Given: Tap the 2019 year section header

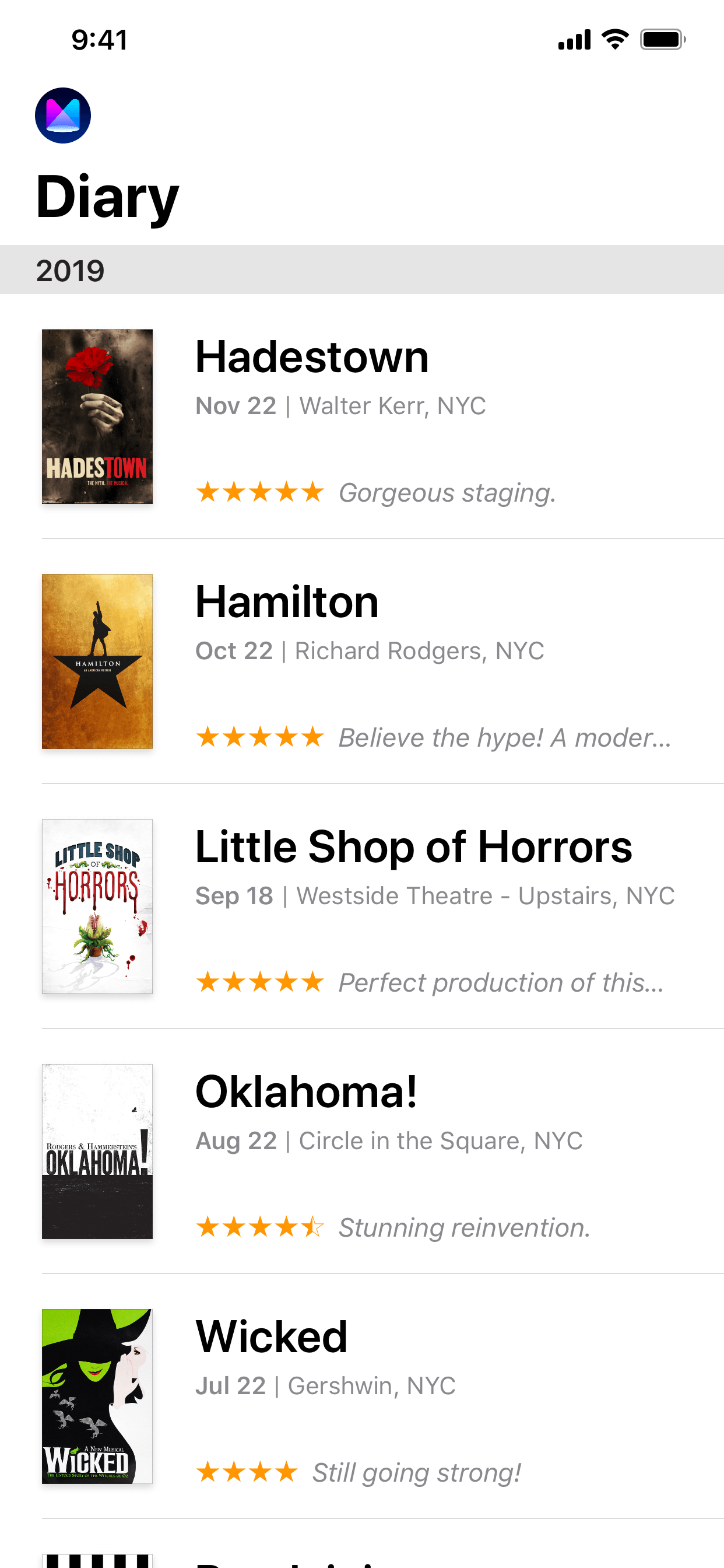Looking at the screenshot, I should (x=71, y=270).
